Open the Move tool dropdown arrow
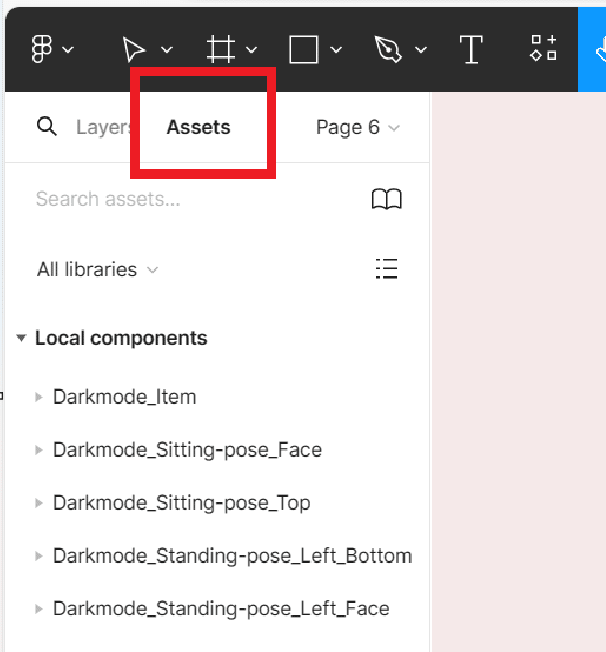Viewport: 606px width, 652px height. click(167, 50)
